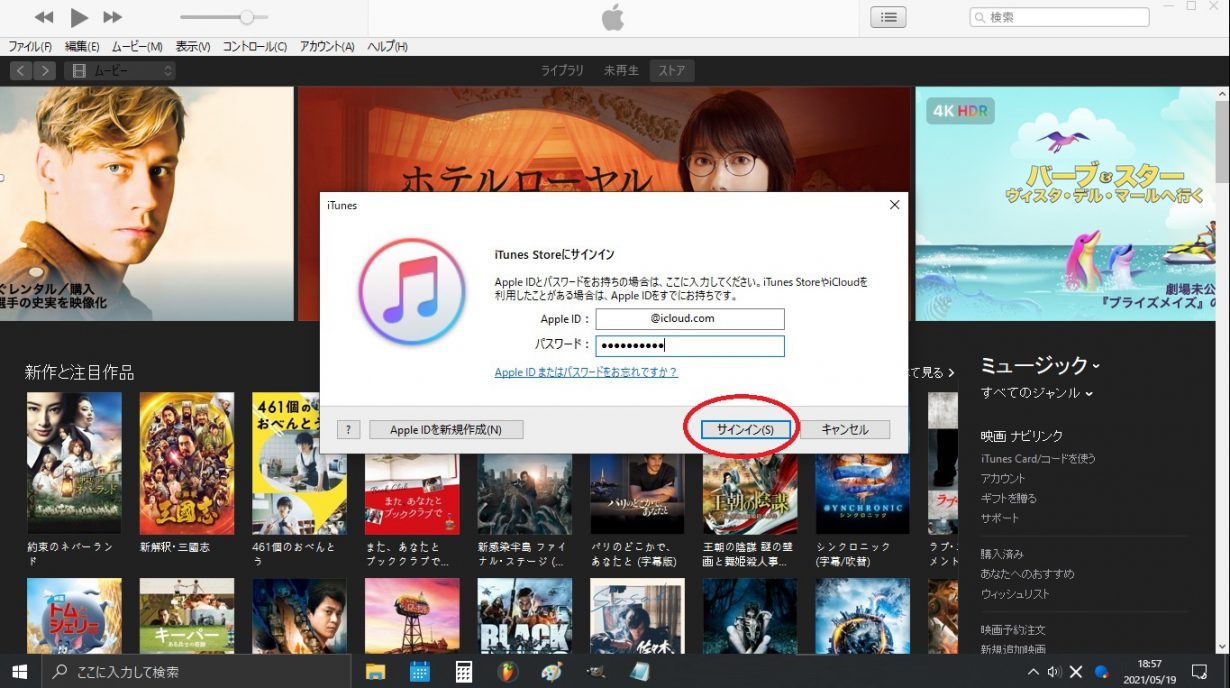Open the ファイル(F) menu
Screen dimensions: 1230x688
tap(31, 47)
